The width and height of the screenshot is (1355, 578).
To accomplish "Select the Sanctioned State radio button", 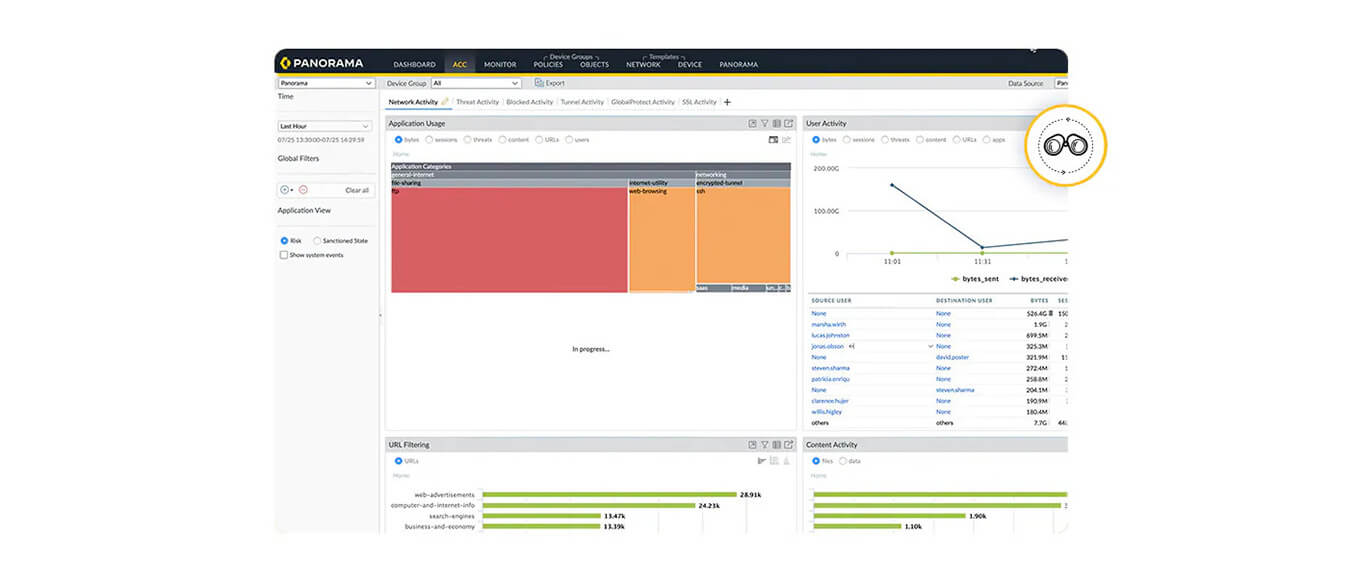I will click(316, 240).
